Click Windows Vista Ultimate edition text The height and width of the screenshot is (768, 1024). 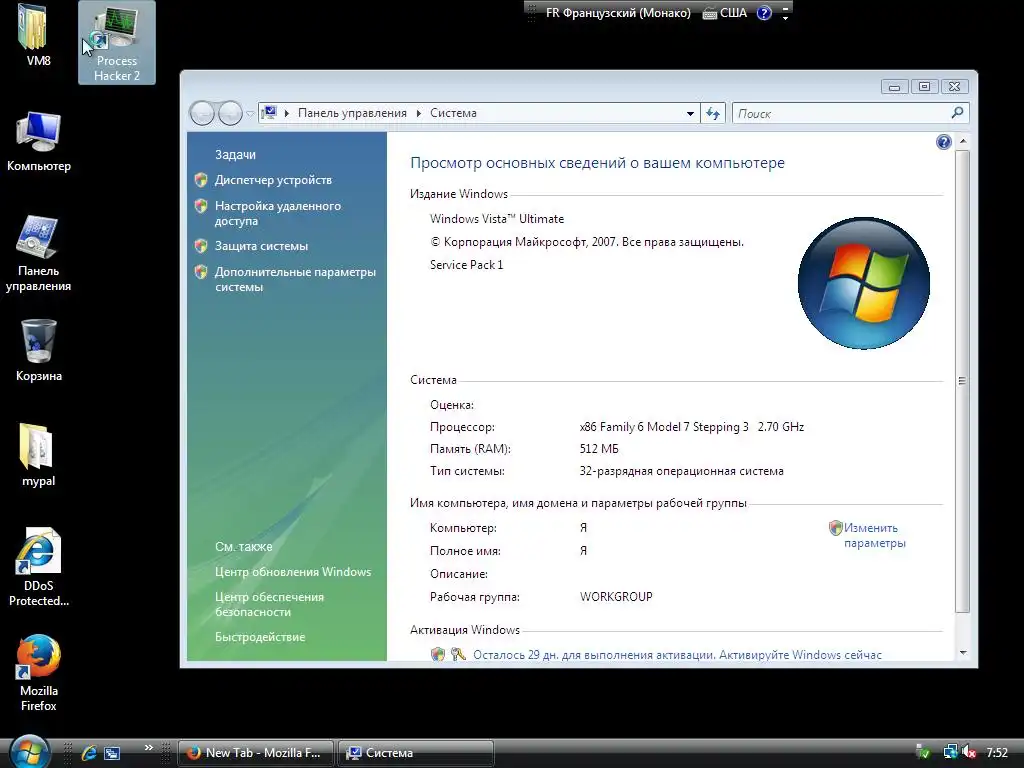pyautogui.click(x=496, y=219)
